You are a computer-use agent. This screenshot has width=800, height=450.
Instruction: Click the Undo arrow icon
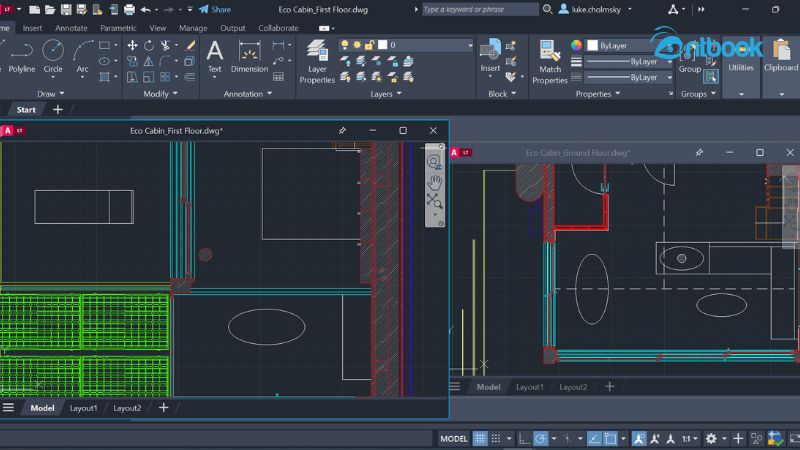click(x=145, y=9)
